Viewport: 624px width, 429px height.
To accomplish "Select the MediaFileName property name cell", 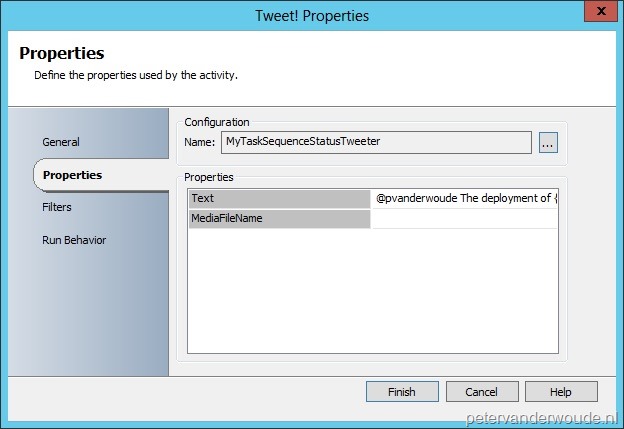I will coord(279,218).
